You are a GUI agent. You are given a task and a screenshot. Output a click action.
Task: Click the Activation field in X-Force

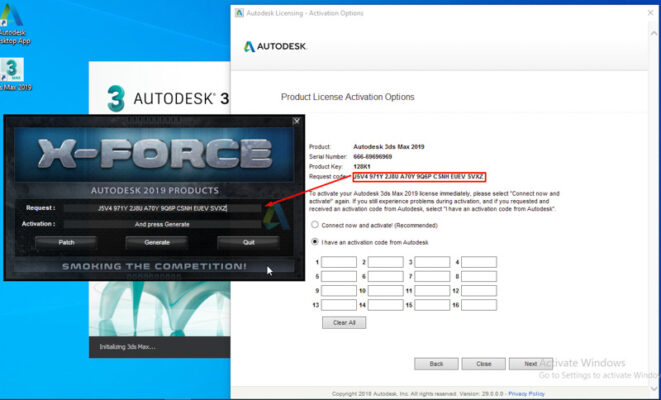tap(162, 224)
